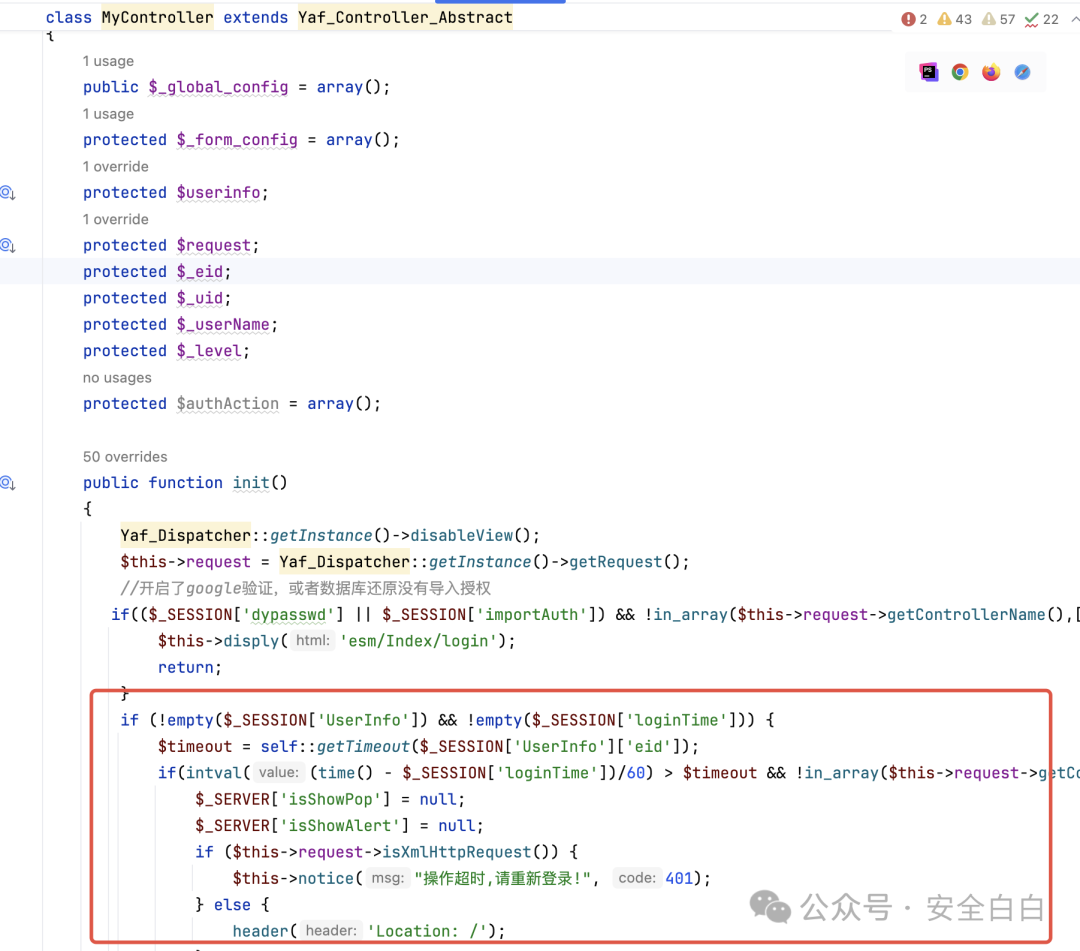Click the $authAction property
Viewport: 1080px width, 951px height.
click(x=228, y=404)
